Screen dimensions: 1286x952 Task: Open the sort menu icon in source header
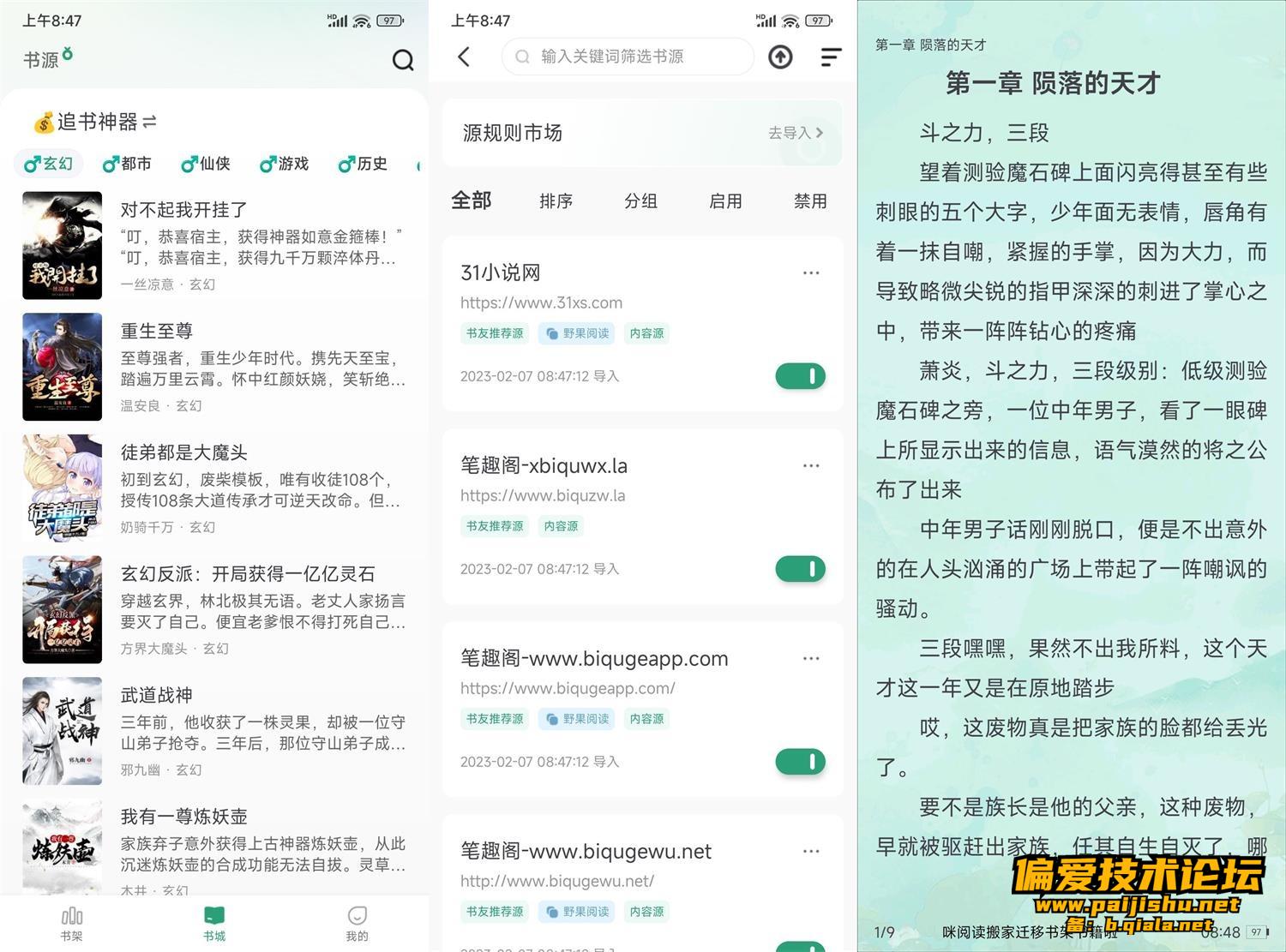tap(831, 57)
